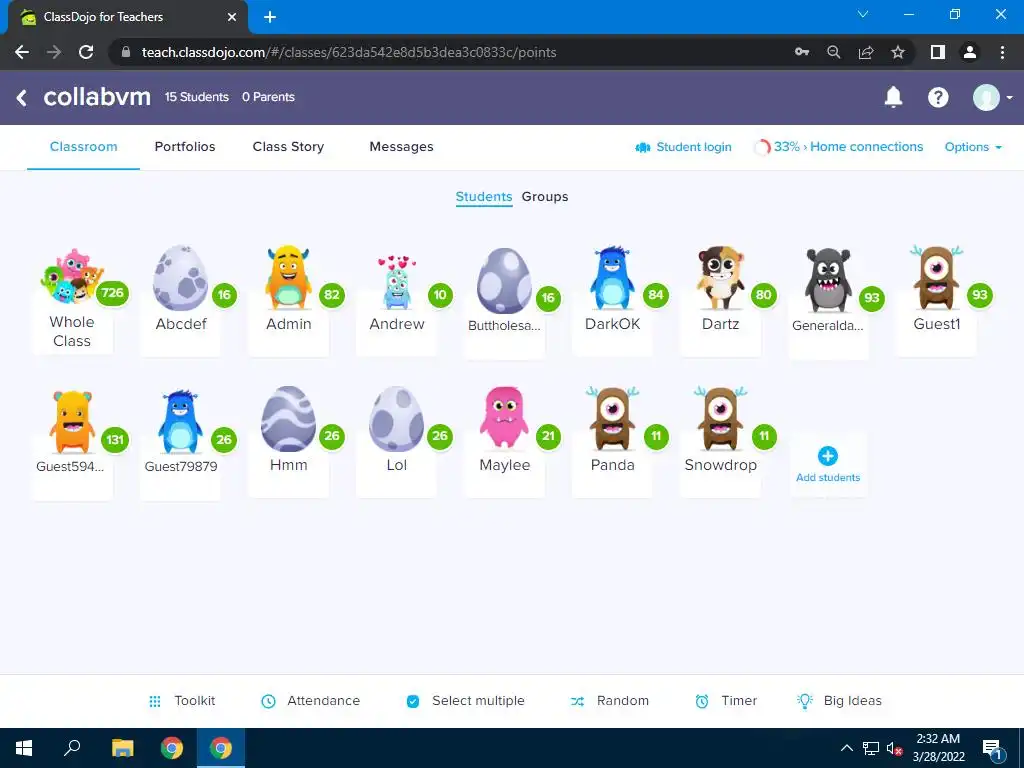Open the Class Story tab
Viewport: 1024px width, 768px height.
(x=288, y=147)
